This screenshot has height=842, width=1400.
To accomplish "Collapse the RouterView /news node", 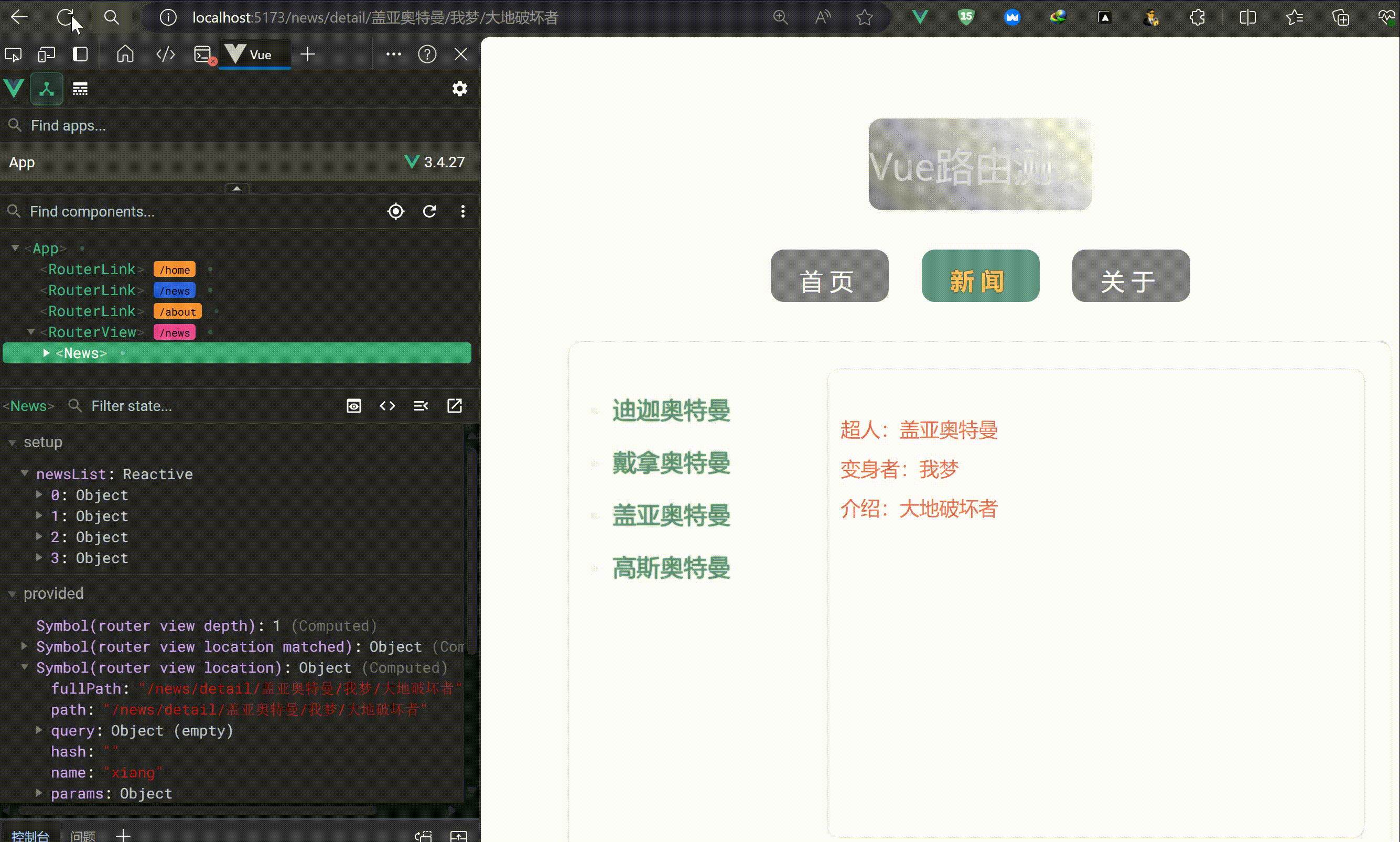I will tap(31, 332).
